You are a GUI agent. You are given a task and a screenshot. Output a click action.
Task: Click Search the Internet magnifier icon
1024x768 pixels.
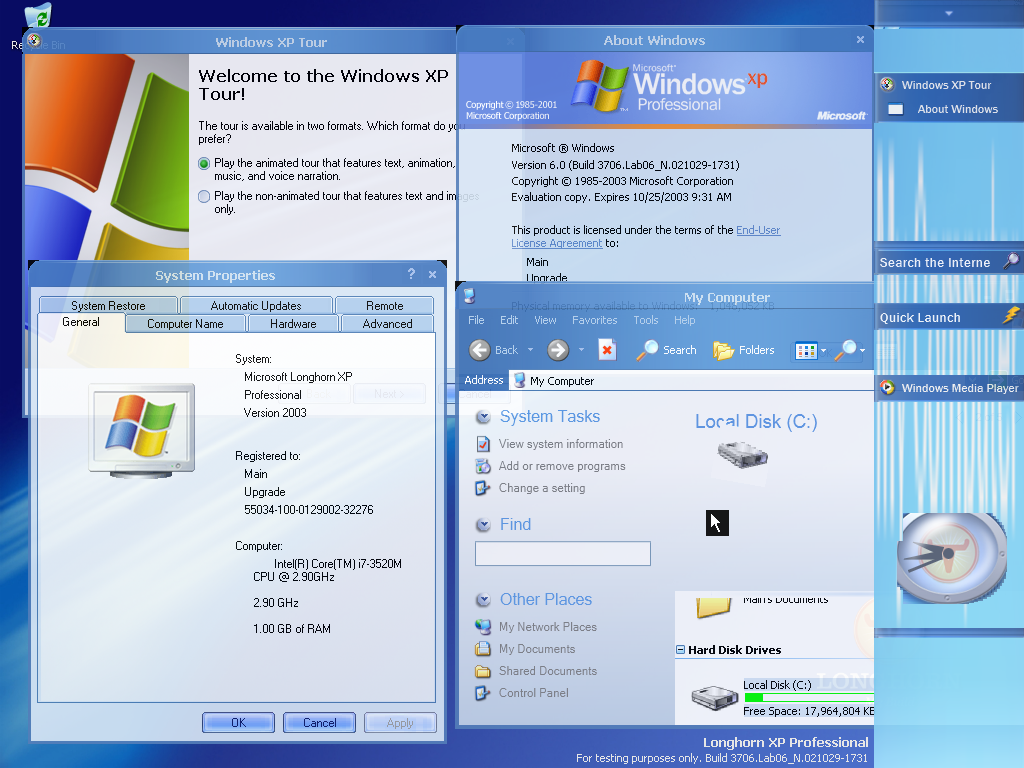[x=1010, y=261]
